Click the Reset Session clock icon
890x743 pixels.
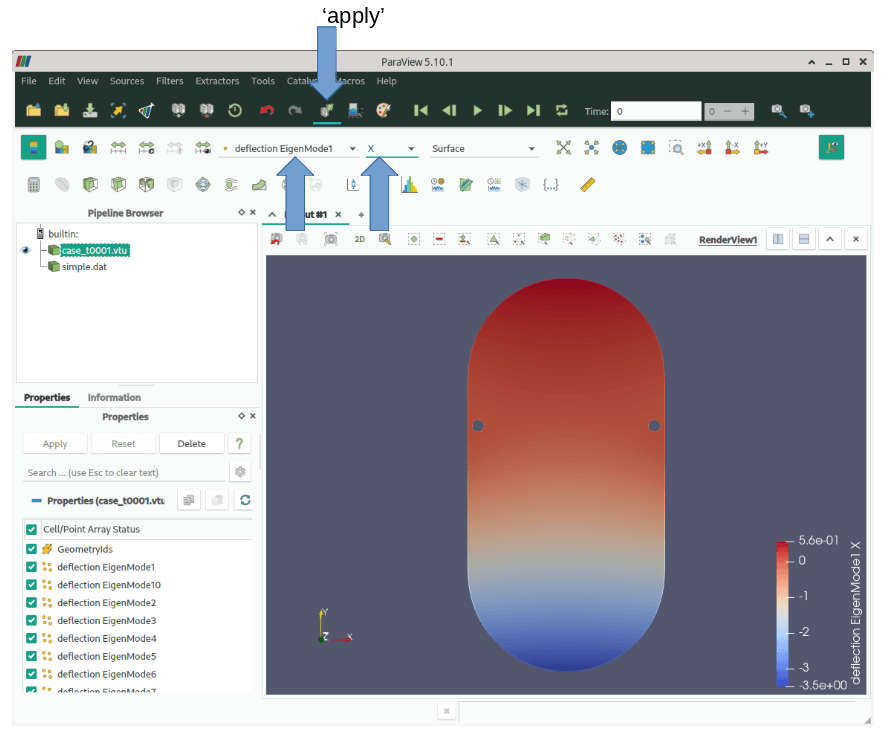235,110
